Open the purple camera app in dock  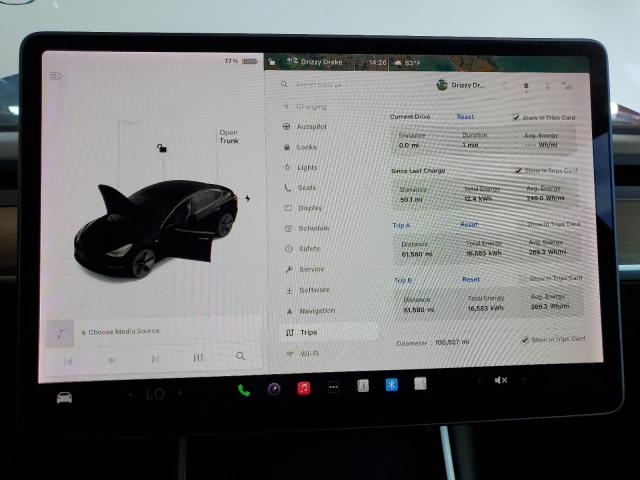point(274,389)
